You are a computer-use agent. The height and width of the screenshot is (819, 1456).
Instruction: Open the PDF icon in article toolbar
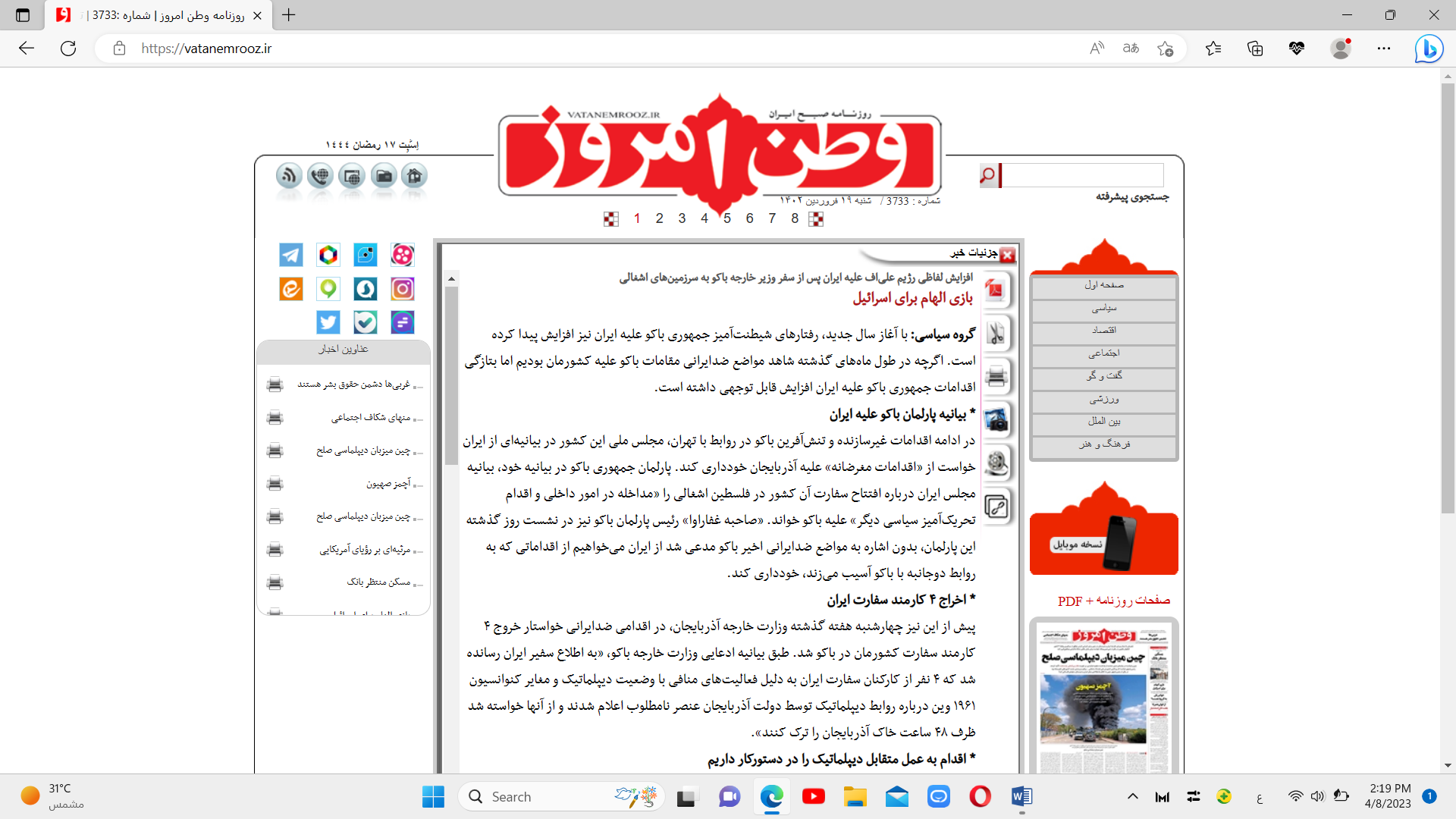pyautogui.click(x=996, y=289)
